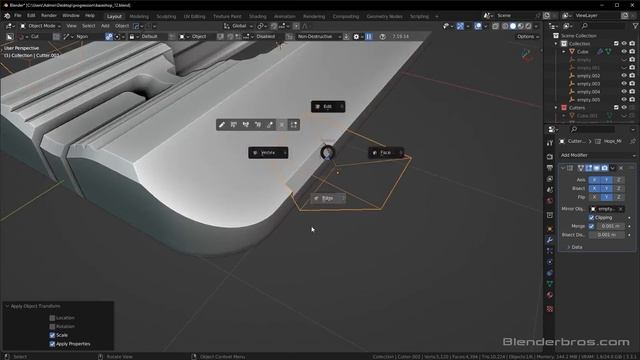Switch to rendered viewport shading
The height and width of the screenshot is (360, 640).
(x=529, y=26)
